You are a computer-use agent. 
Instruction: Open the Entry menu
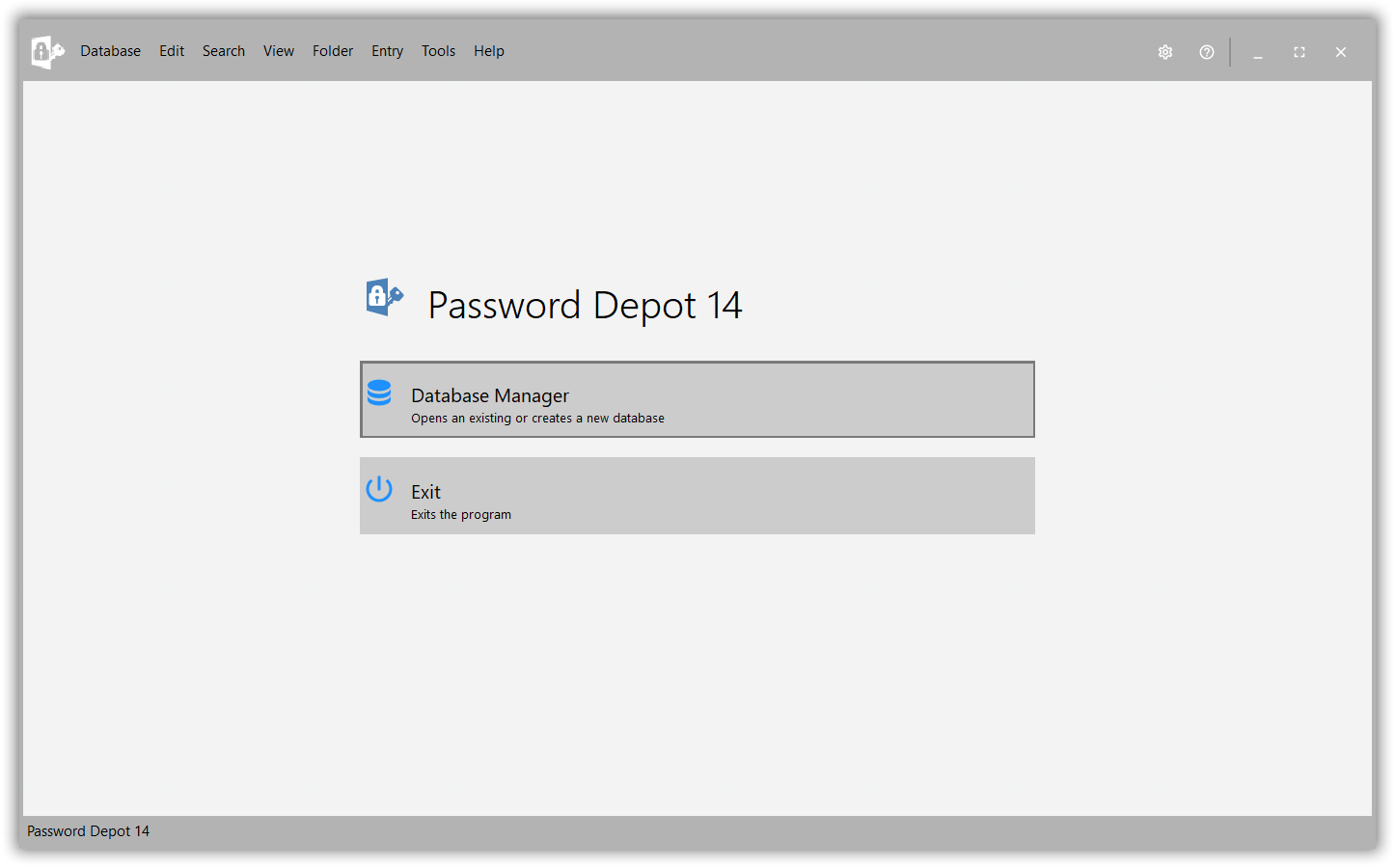click(387, 51)
